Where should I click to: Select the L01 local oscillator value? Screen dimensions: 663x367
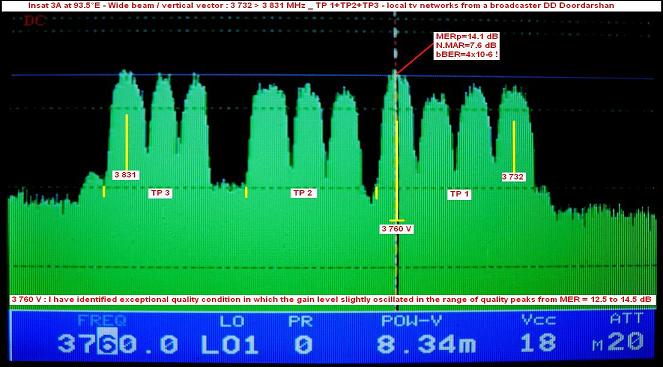coord(230,344)
